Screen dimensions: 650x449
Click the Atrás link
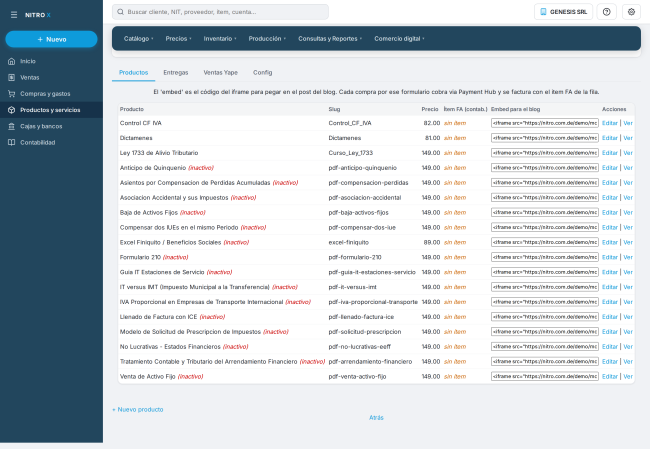[x=376, y=418]
